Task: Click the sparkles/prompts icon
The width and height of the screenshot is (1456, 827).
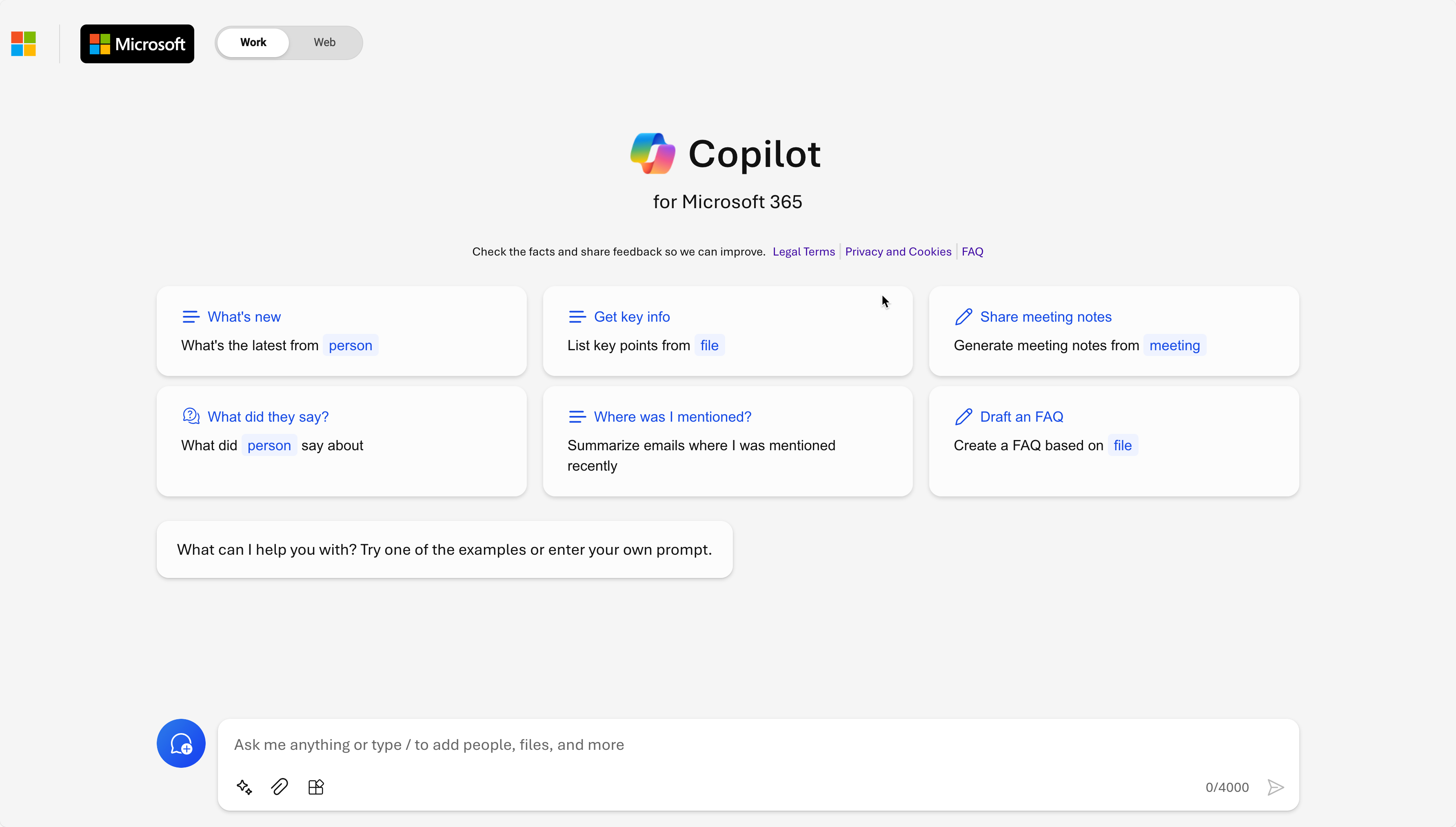Action: pos(244,787)
